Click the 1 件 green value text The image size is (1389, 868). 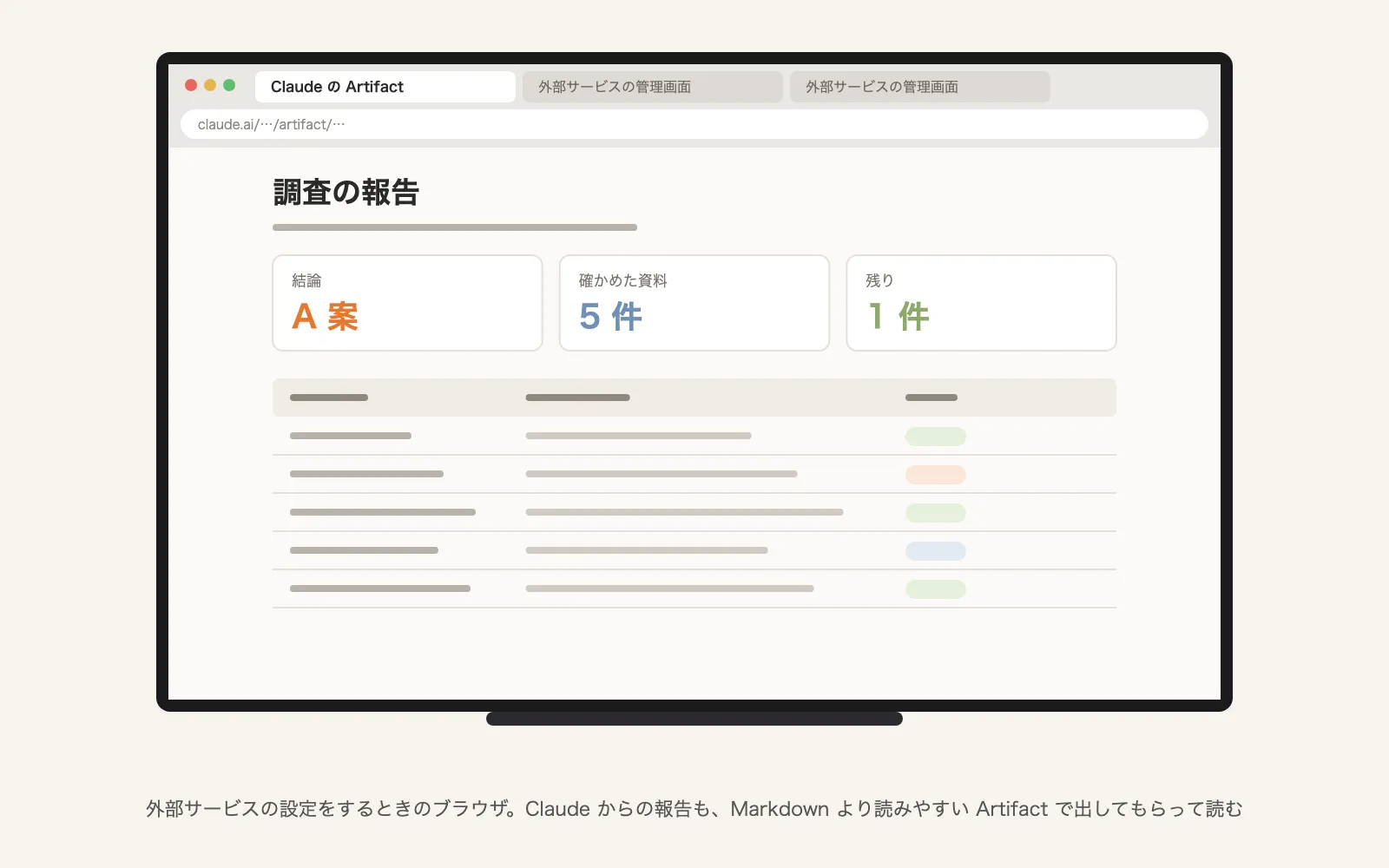pos(899,317)
